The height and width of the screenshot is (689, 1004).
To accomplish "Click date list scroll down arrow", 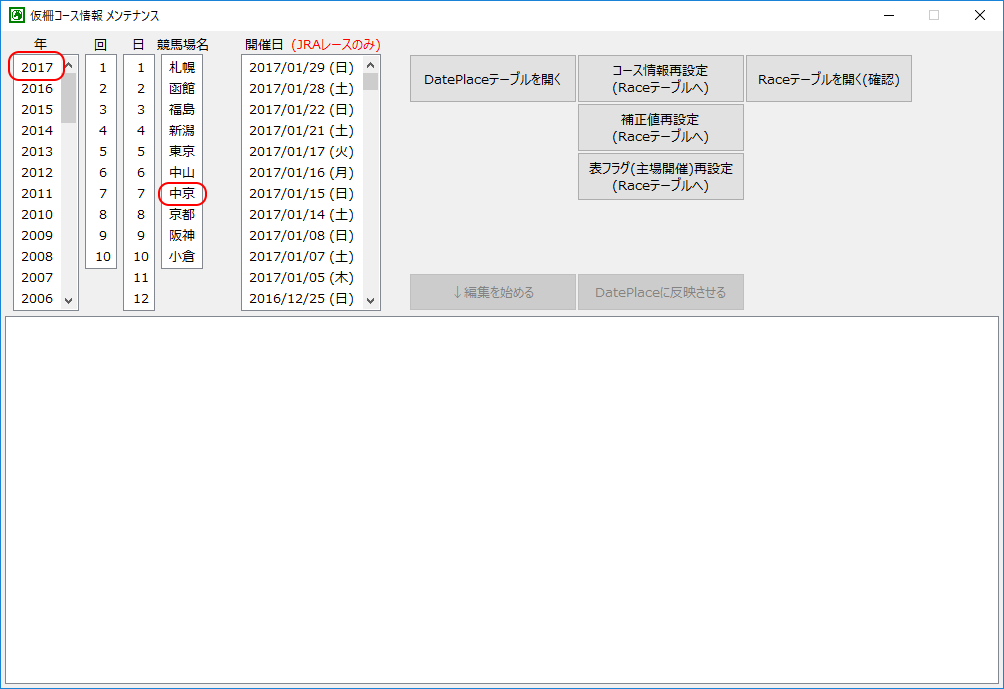I will 371,300.
